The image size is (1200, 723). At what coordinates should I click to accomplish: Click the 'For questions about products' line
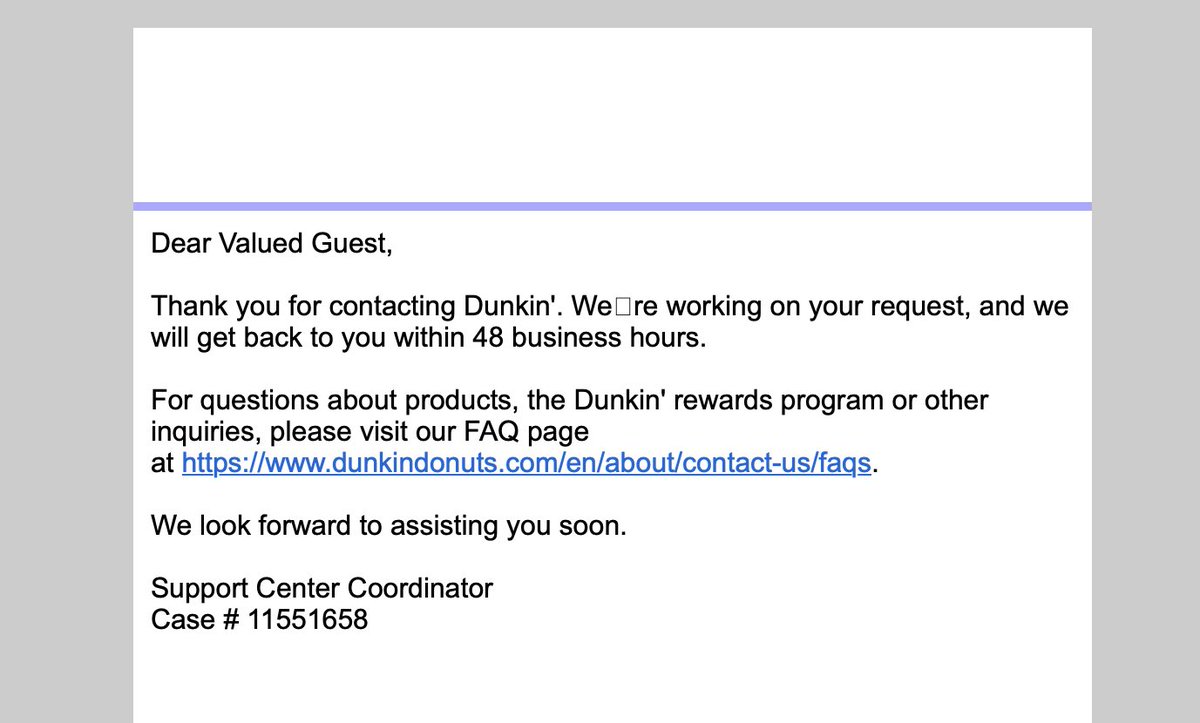570,401
